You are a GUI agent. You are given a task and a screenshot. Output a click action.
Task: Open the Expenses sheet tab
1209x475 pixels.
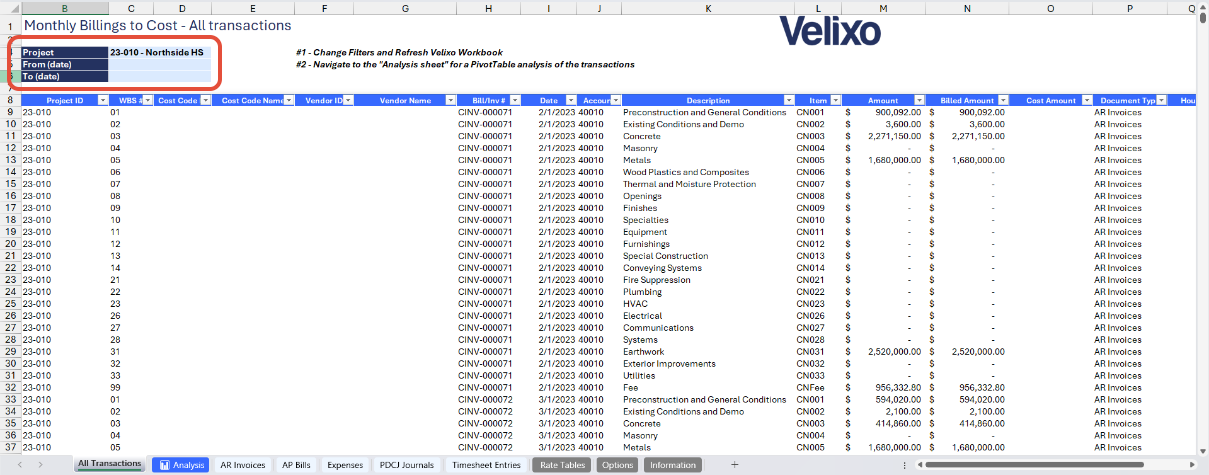(x=345, y=465)
